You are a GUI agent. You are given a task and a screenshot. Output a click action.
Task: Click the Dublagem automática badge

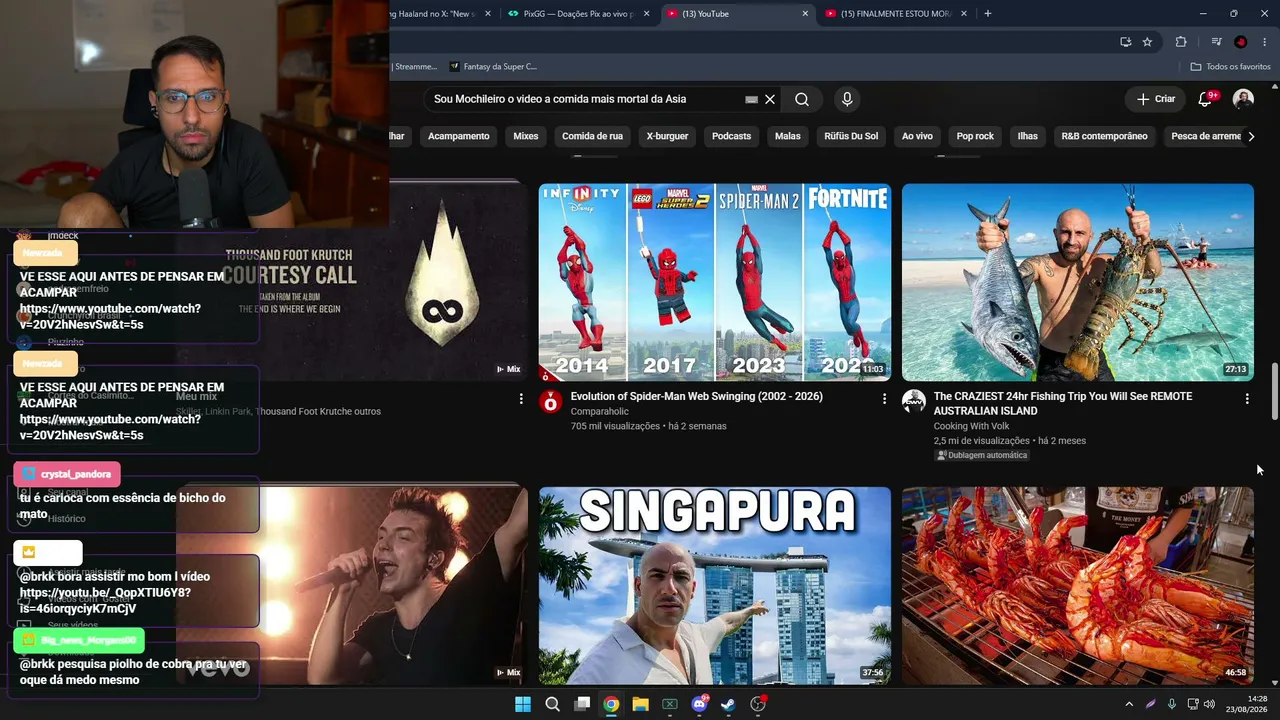pyautogui.click(x=982, y=455)
